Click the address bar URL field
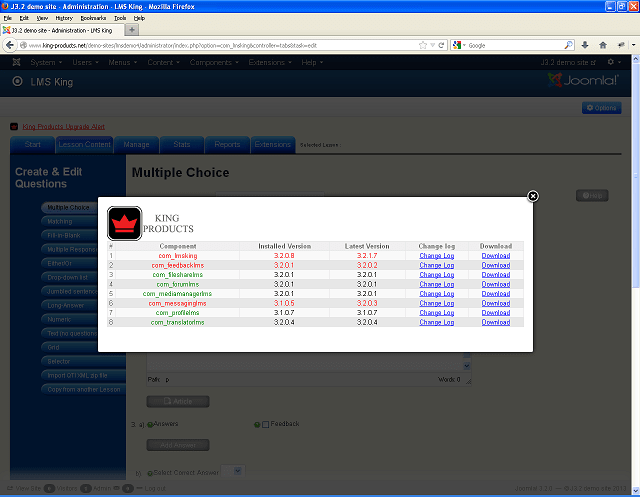 coord(222,45)
